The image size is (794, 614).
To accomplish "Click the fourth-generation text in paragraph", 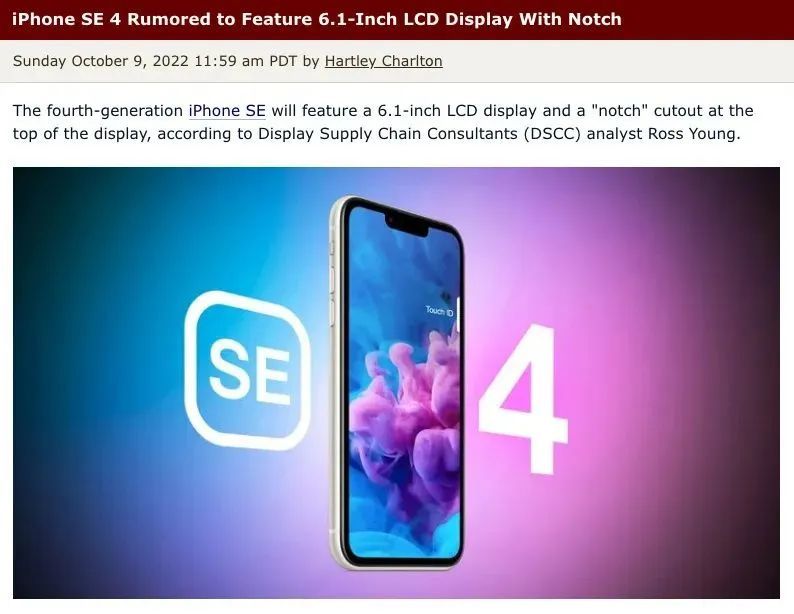I will pos(114,110).
